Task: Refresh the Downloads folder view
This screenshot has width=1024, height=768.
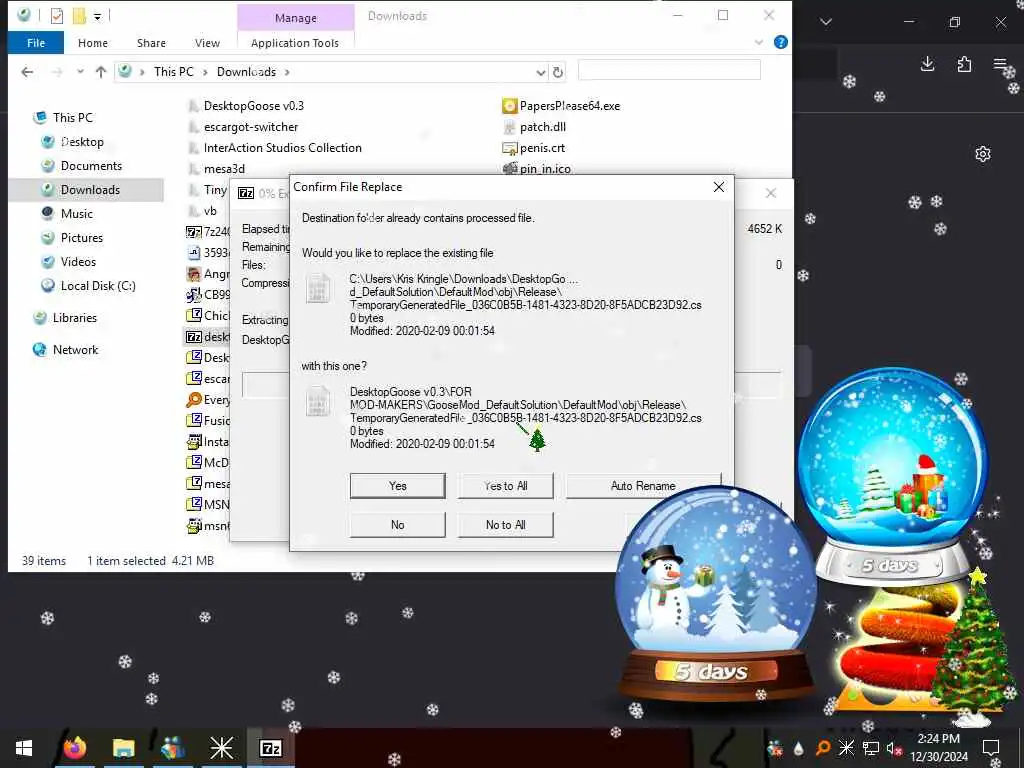Action: (x=558, y=72)
